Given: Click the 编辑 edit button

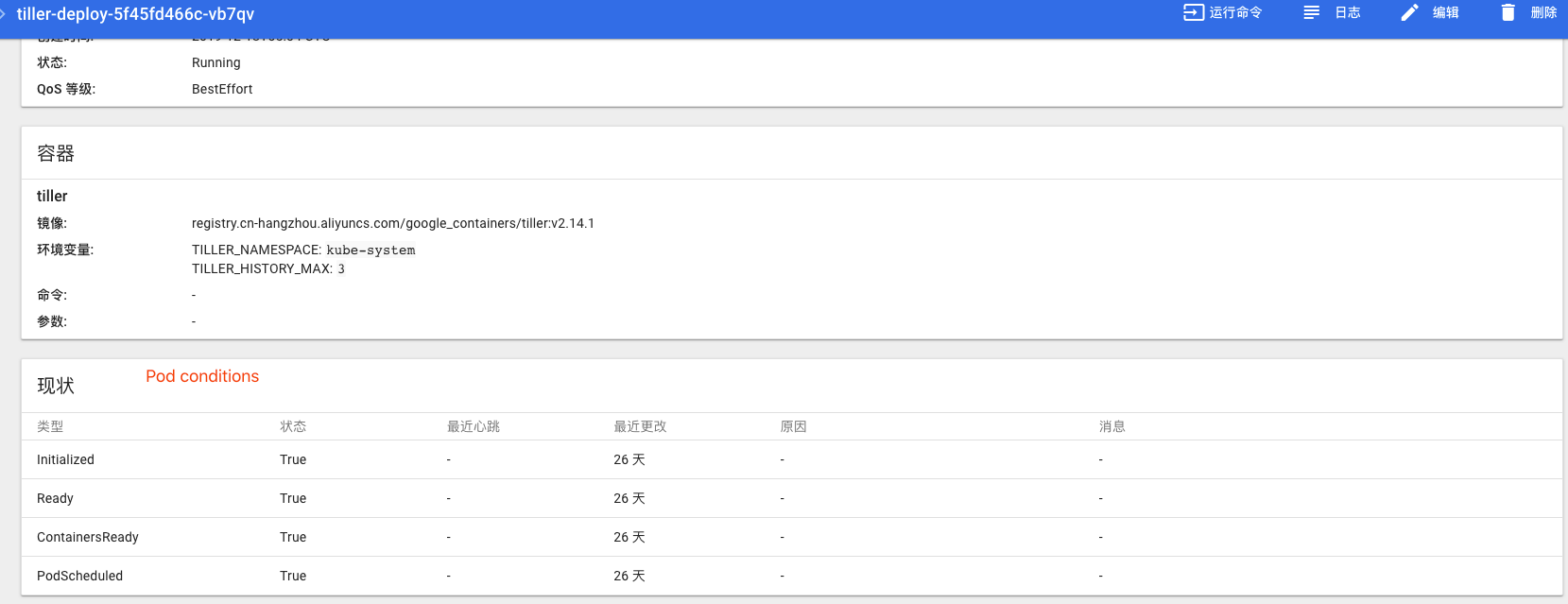Looking at the screenshot, I should [x=1445, y=12].
